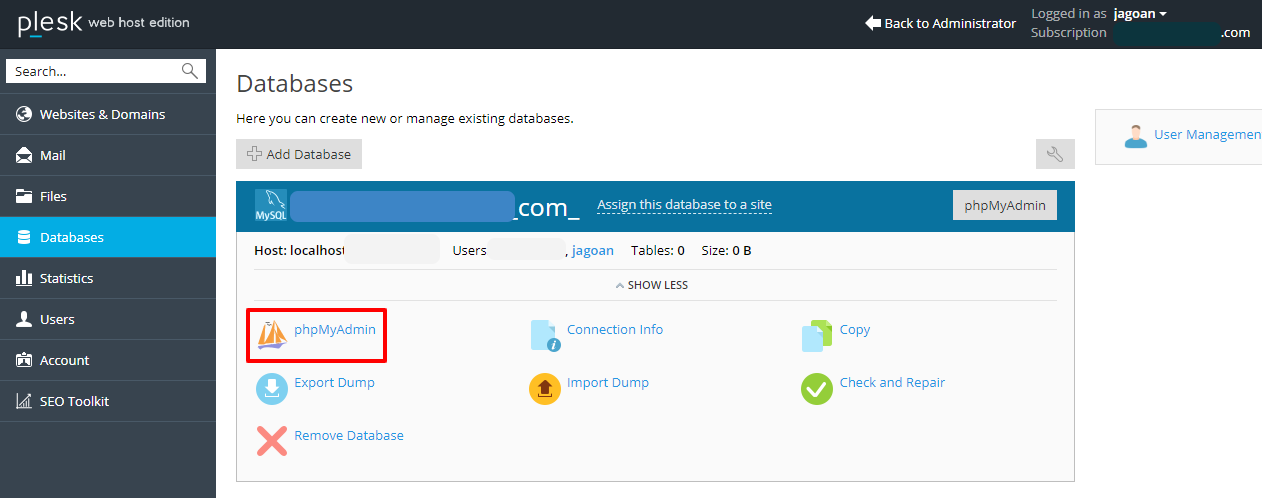The height and width of the screenshot is (498, 1262).
Task: Click the Check and Repair checkmark icon
Action: pyautogui.click(x=817, y=388)
